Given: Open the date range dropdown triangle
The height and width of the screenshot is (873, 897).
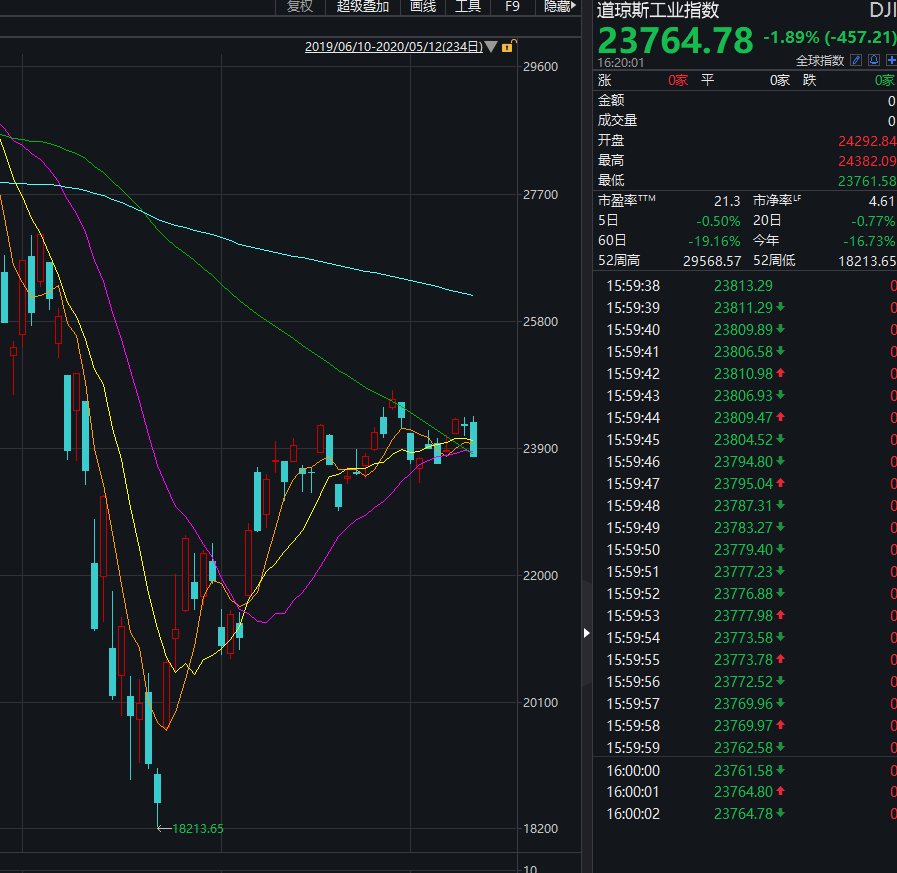Looking at the screenshot, I should [491, 47].
